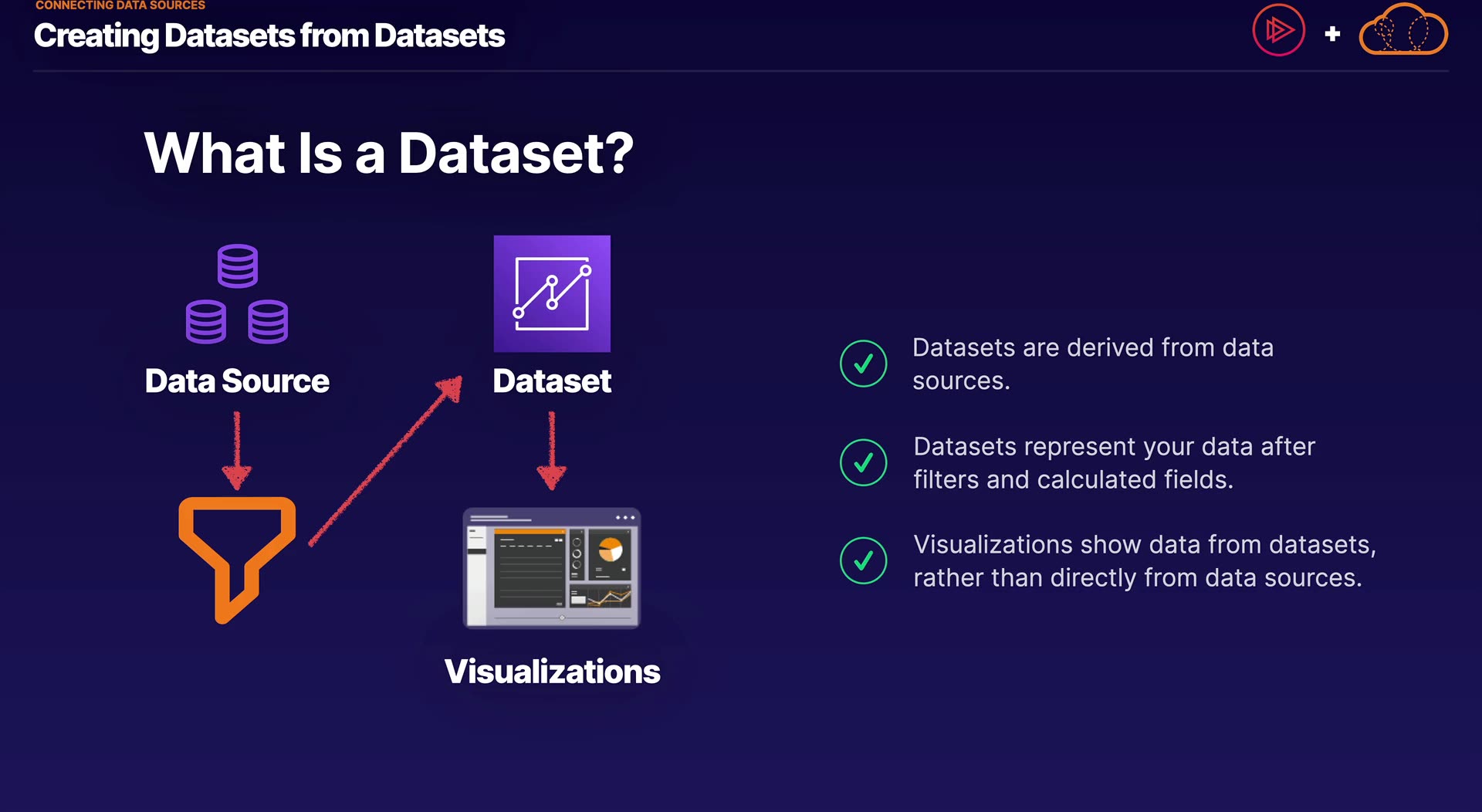1482x812 pixels.
Task: Click the 'Connecting Data Sources' section label
Action: pos(120,5)
